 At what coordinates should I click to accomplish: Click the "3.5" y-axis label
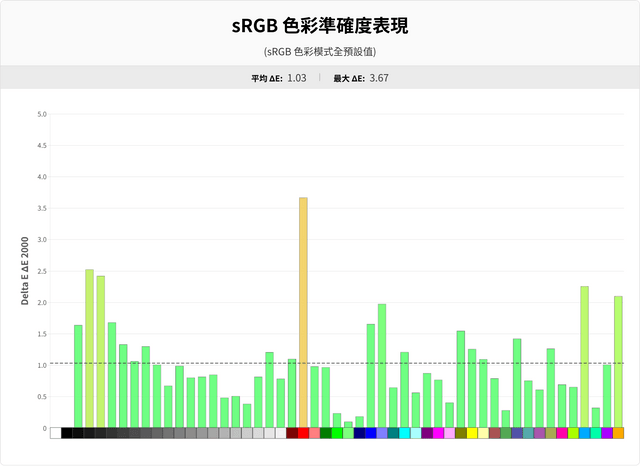point(42,209)
